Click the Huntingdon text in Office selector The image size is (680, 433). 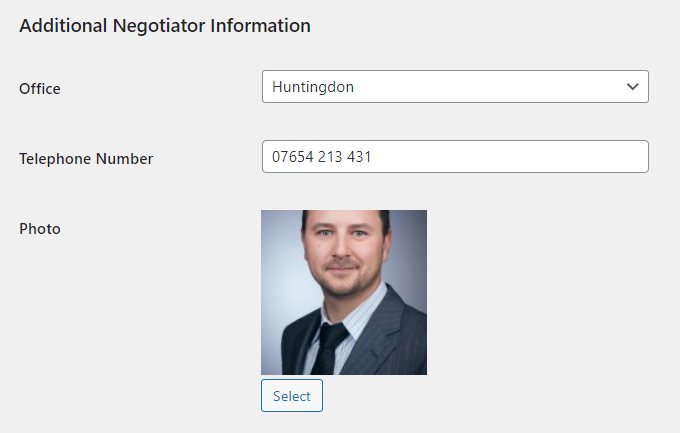(313, 87)
